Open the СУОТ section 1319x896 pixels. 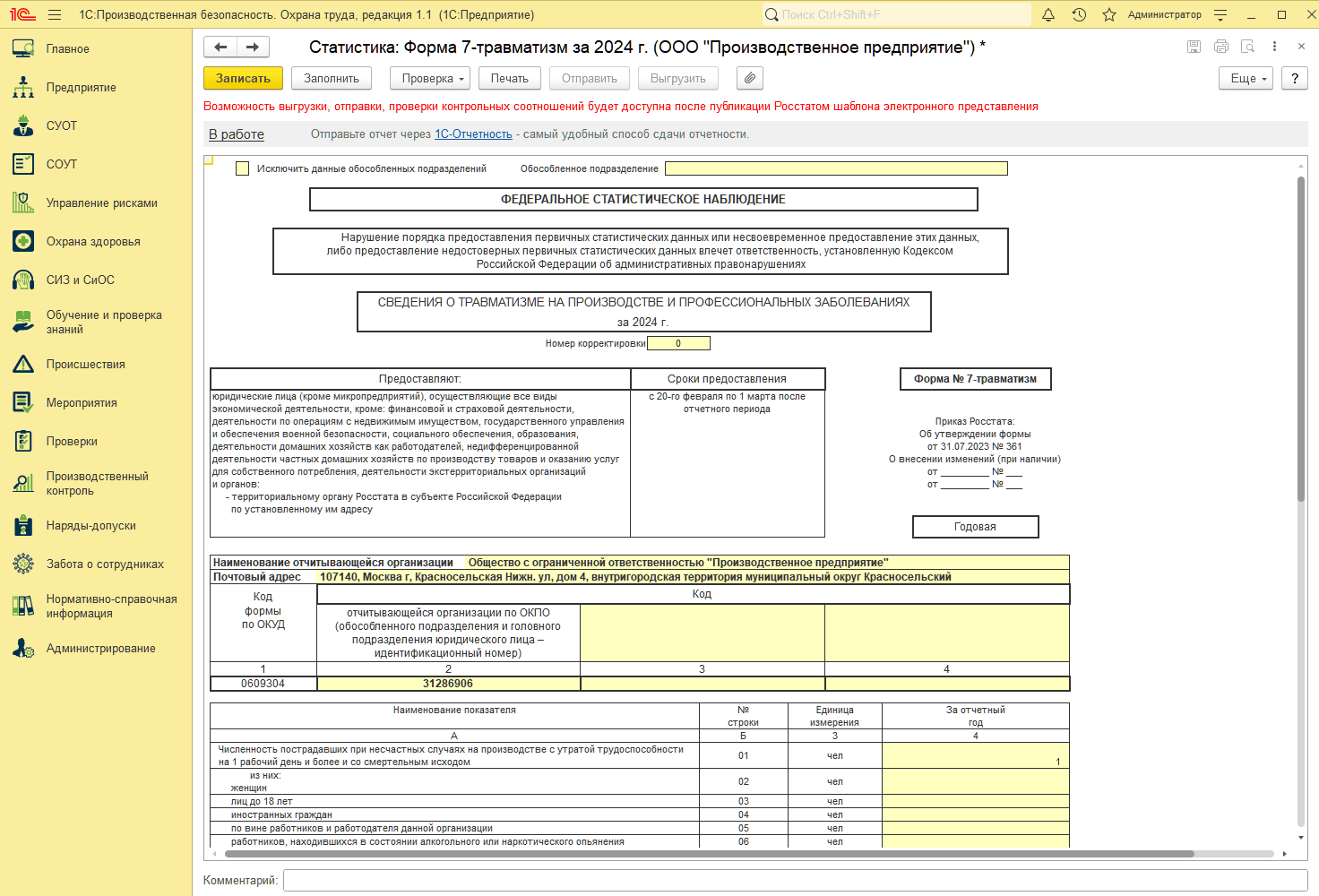click(96, 126)
